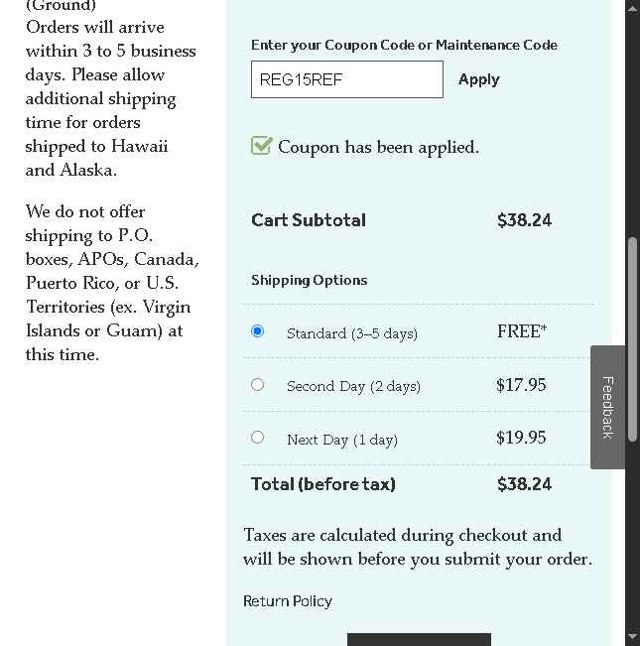This screenshot has width=640, height=646.
Task: Click the dark button below Return Policy
Action: [419, 639]
